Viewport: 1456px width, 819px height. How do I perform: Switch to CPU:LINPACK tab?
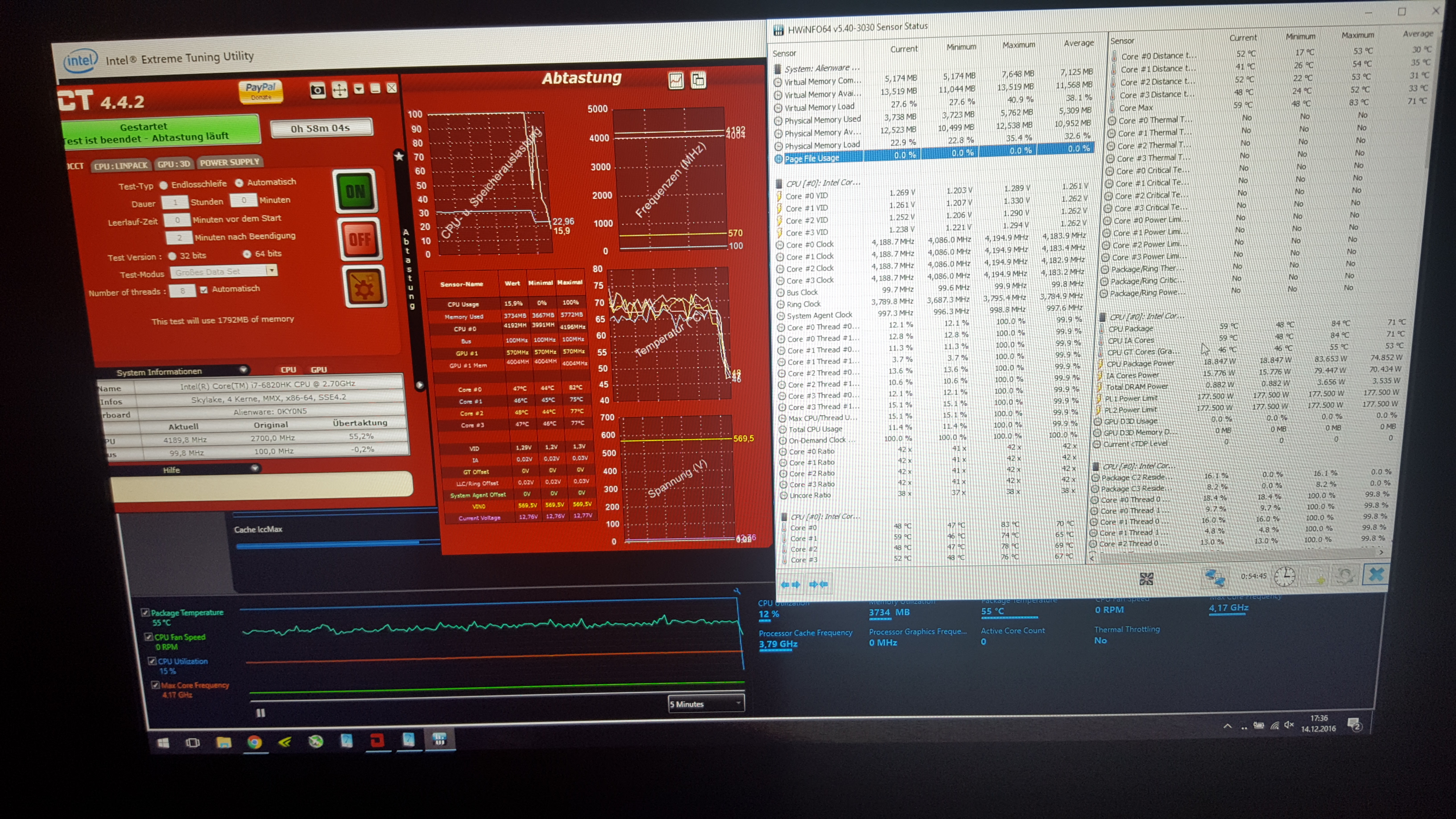click(120, 165)
